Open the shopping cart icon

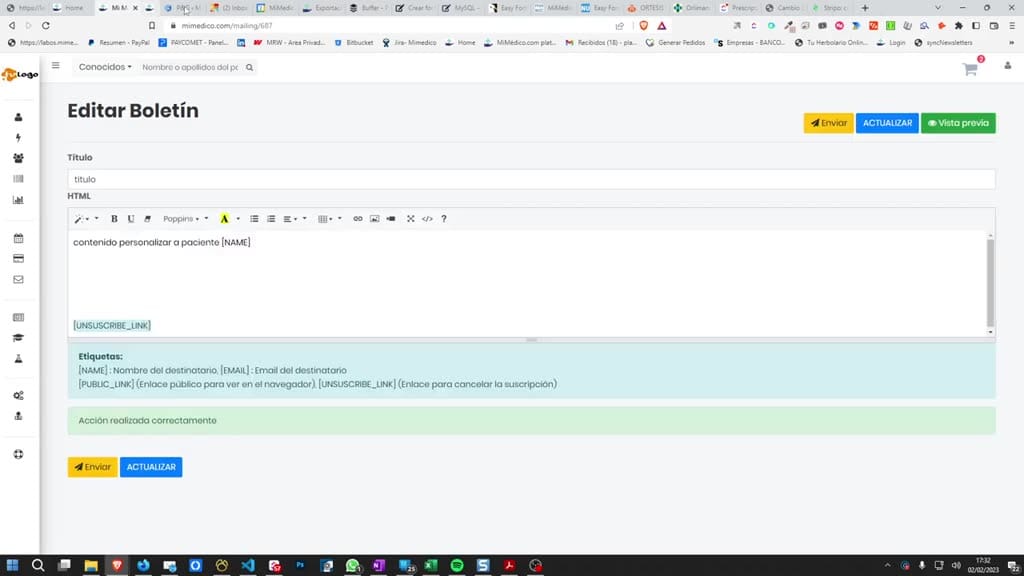pos(970,69)
